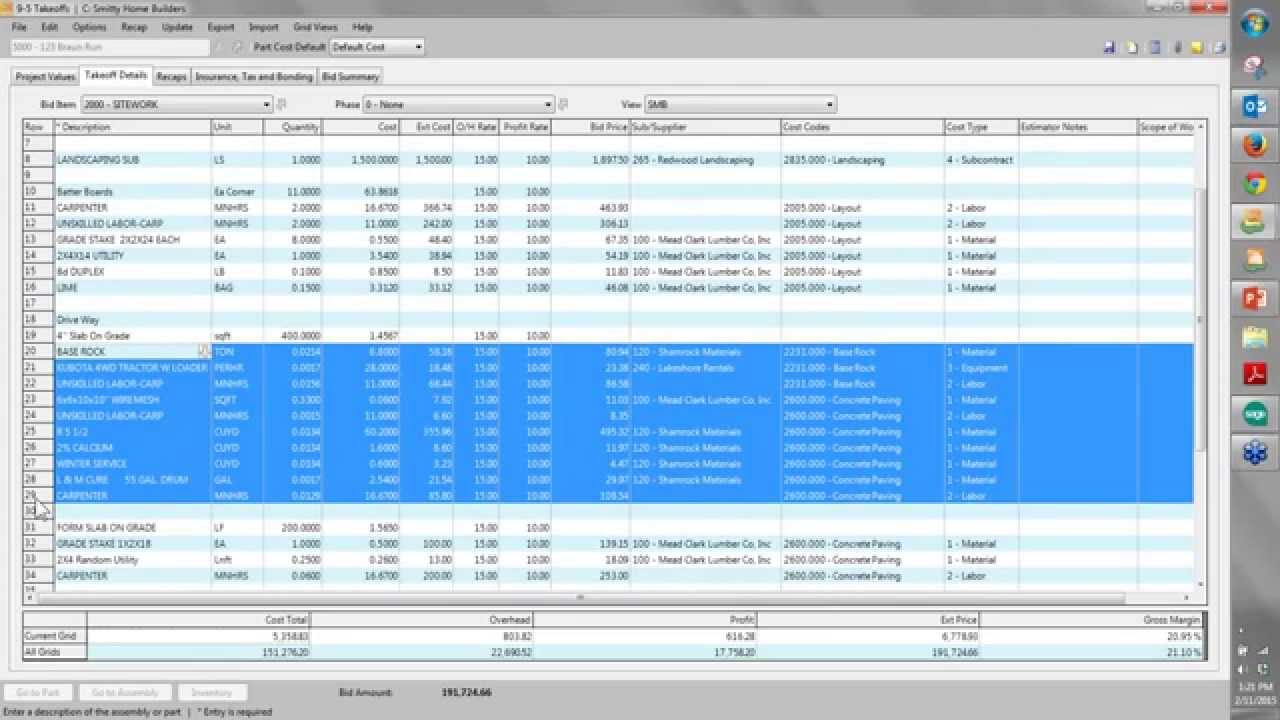Viewport: 1280px width, 720px height.
Task: Switch to the Bid Summary tab
Action: (x=350, y=76)
